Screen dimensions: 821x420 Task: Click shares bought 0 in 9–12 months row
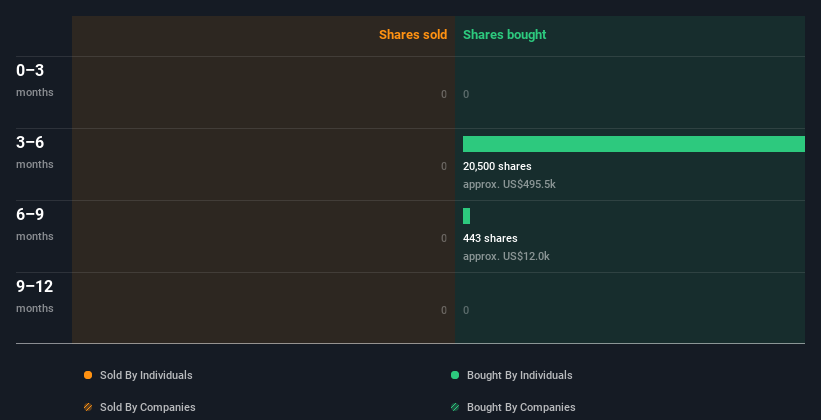[466, 310]
